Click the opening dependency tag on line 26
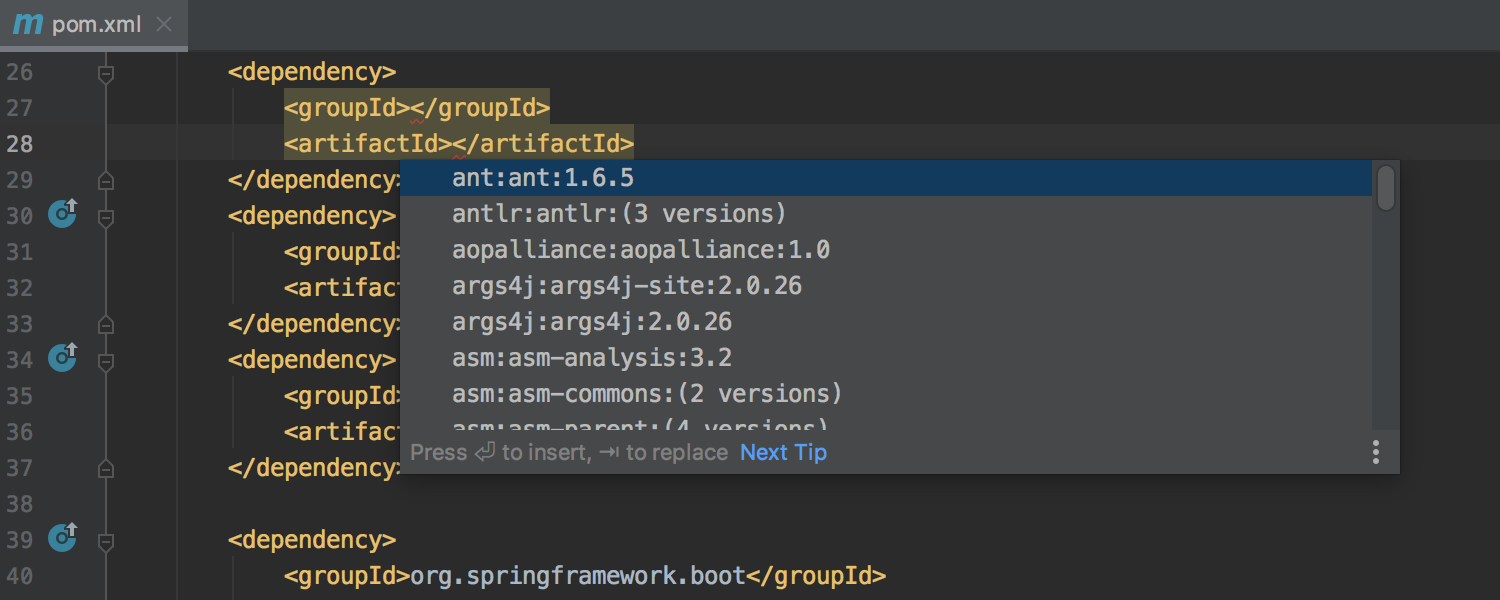1500x600 pixels. tap(312, 72)
